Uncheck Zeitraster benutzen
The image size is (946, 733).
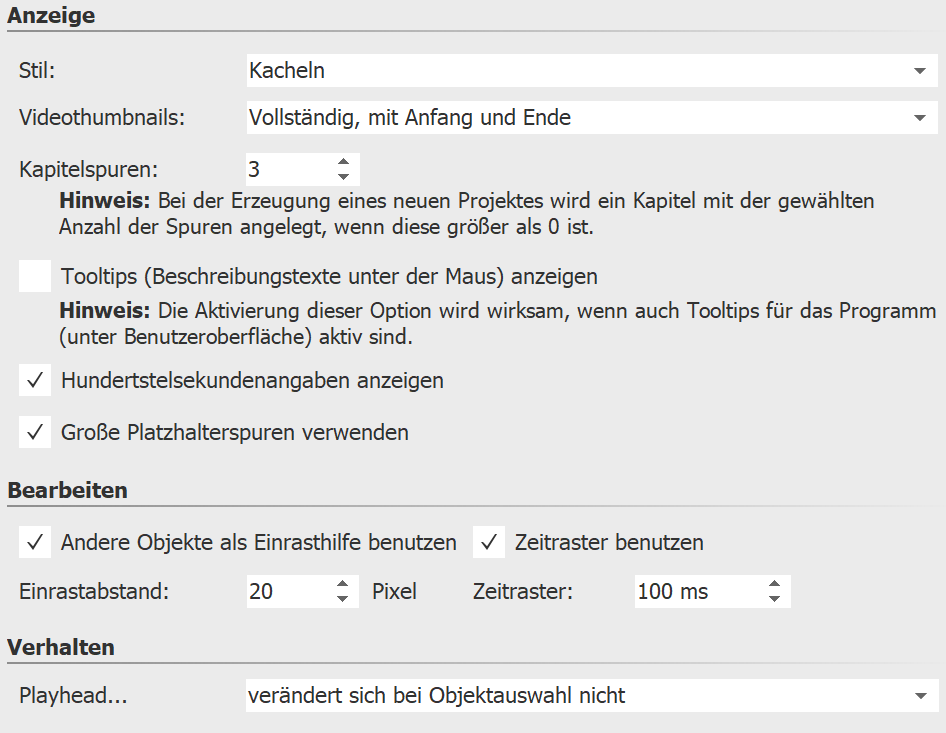click(489, 542)
